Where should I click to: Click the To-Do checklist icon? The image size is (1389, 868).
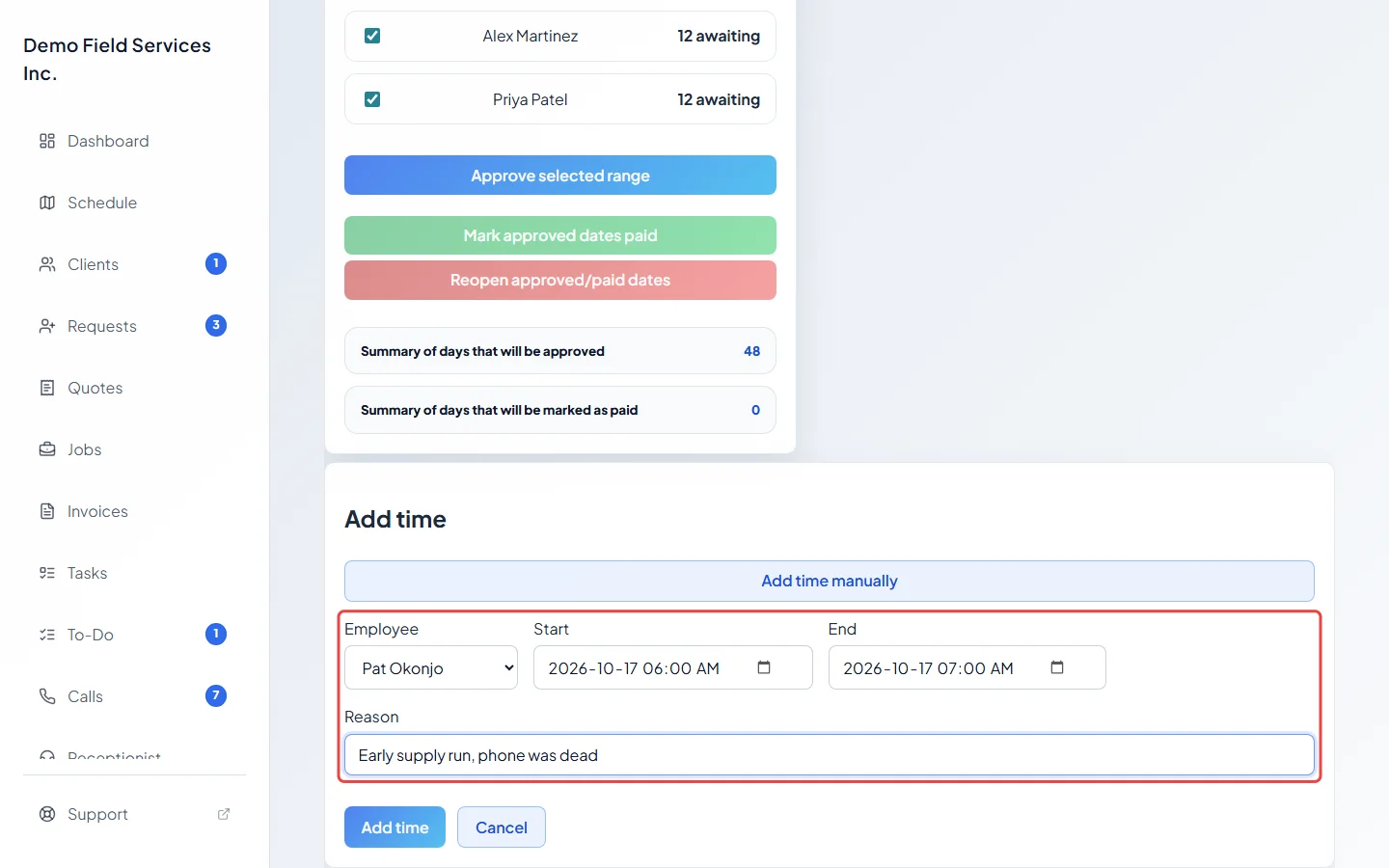(x=47, y=635)
